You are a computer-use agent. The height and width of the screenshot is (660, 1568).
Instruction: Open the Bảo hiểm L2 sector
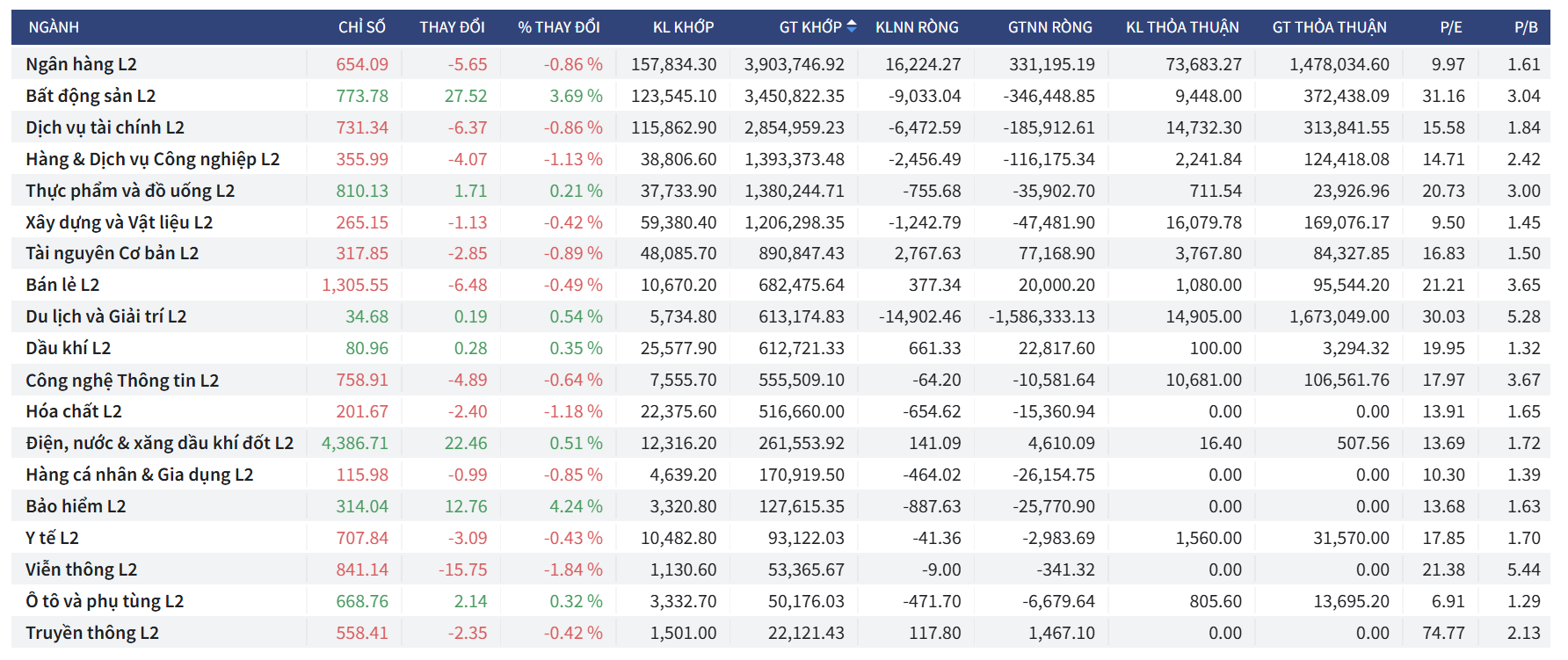(x=76, y=506)
